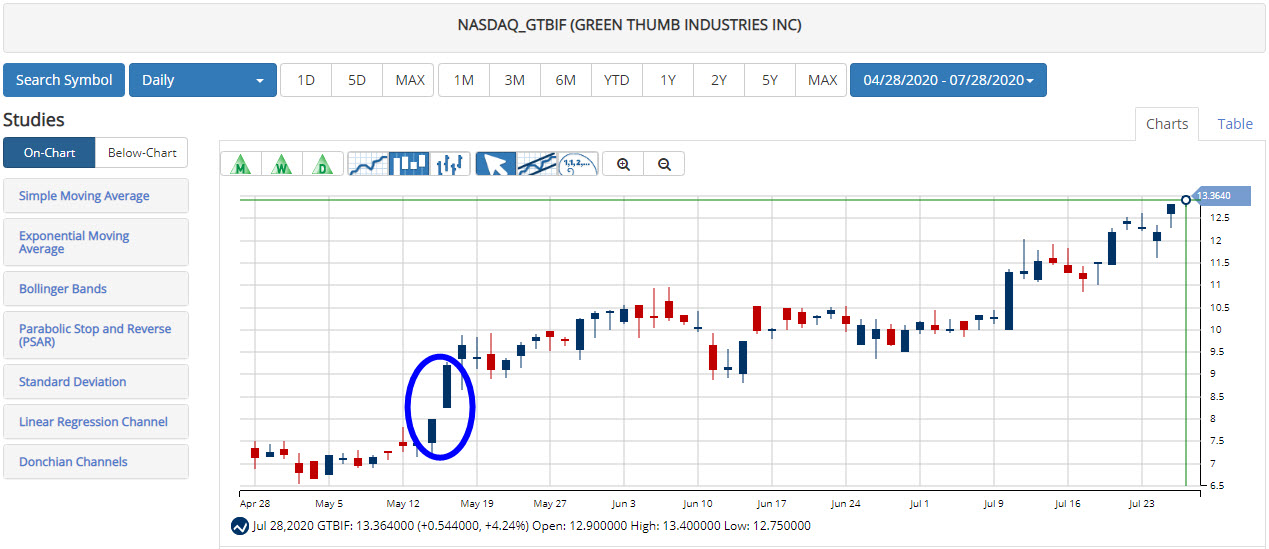Screen dimensions: 1269x549
Task: Select the Below-Chart studies tab
Action: (142, 153)
